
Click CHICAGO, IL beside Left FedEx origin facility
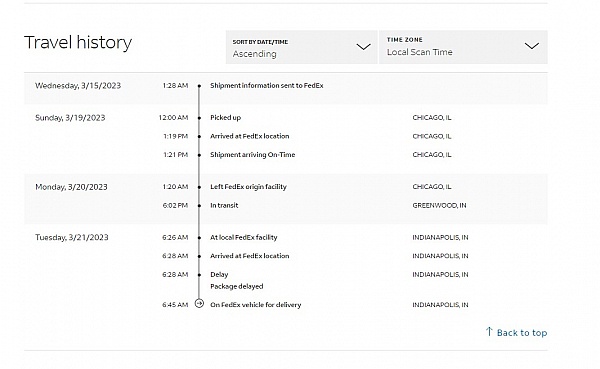tap(432, 187)
